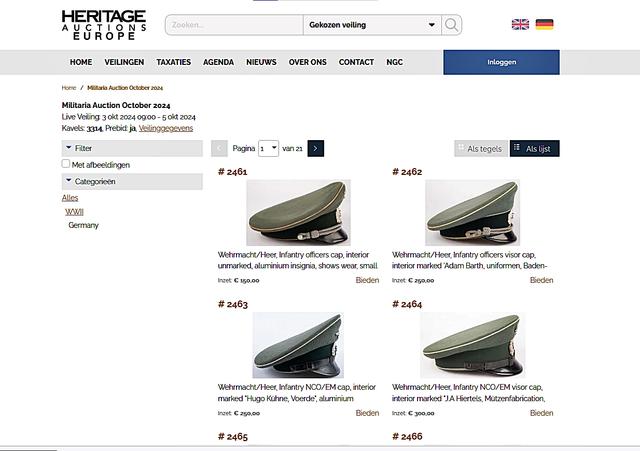Select the WWII category
This screenshot has width=640, height=451.
tap(74, 212)
